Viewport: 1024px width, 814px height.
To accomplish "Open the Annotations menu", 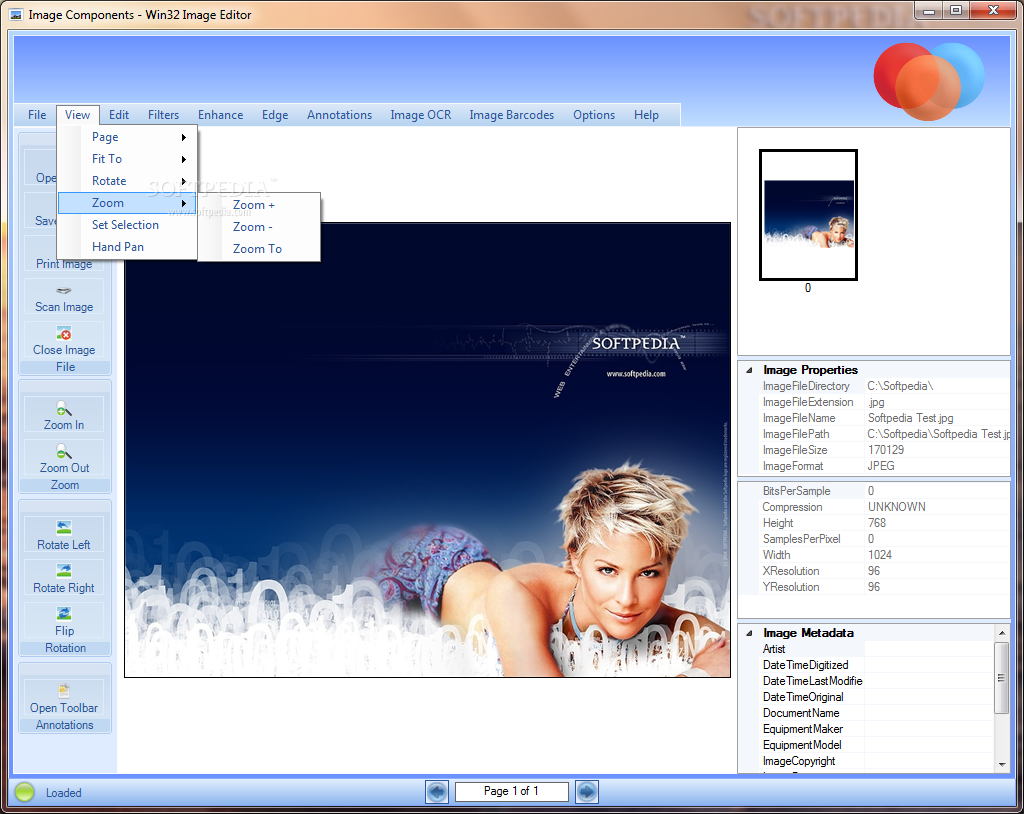I will click(x=340, y=115).
